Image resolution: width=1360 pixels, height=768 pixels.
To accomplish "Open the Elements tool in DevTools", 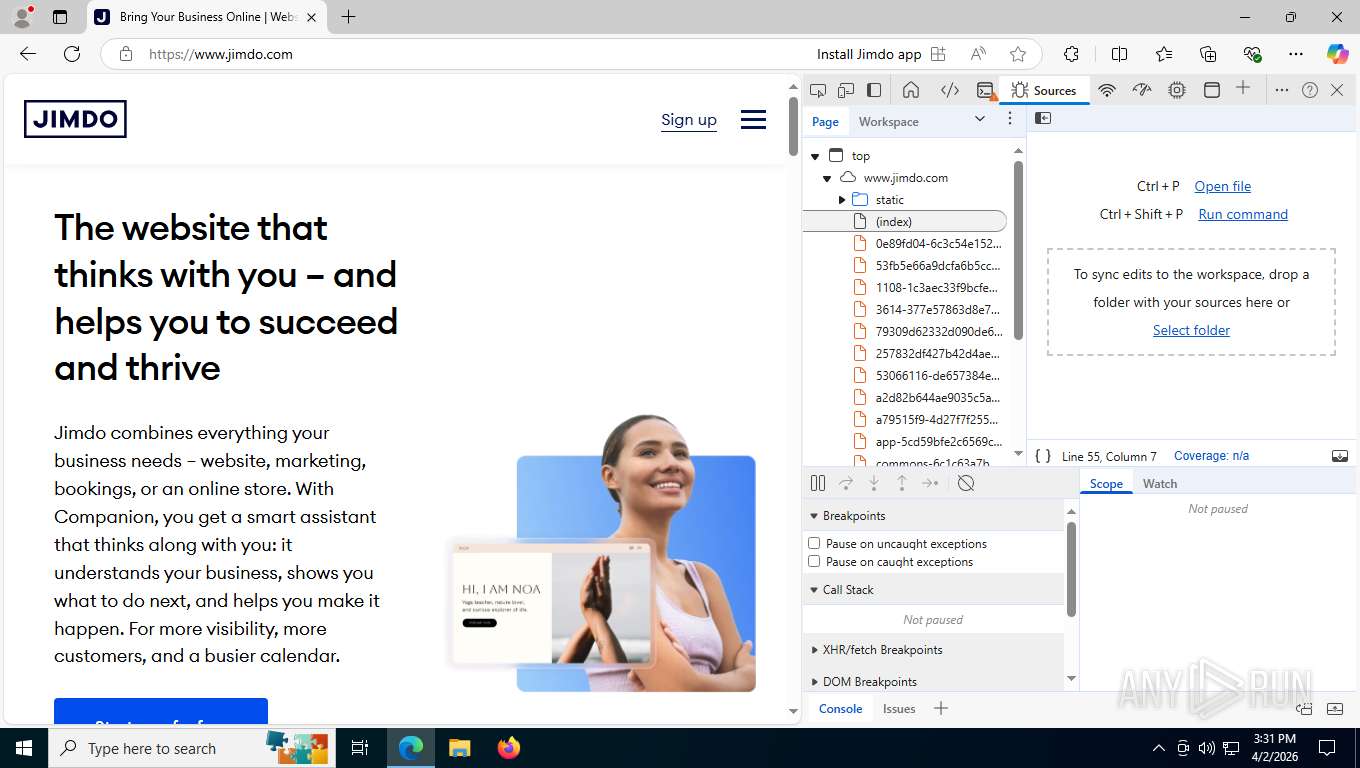I will 950,90.
